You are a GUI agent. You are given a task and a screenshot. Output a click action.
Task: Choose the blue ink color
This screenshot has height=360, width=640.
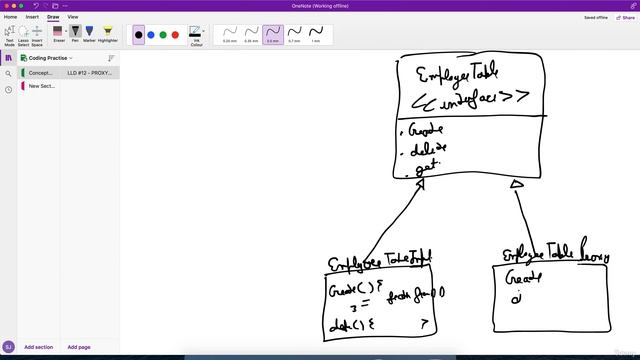[x=151, y=35]
